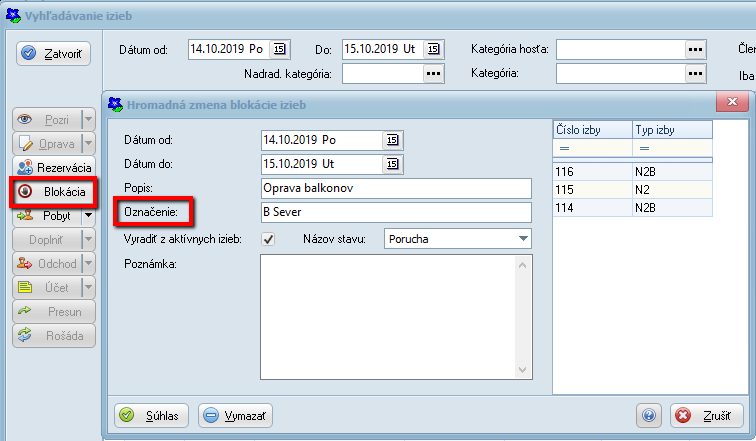Click the Zatvoriť button
The width and height of the screenshot is (756, 441).
click(55, 54)
